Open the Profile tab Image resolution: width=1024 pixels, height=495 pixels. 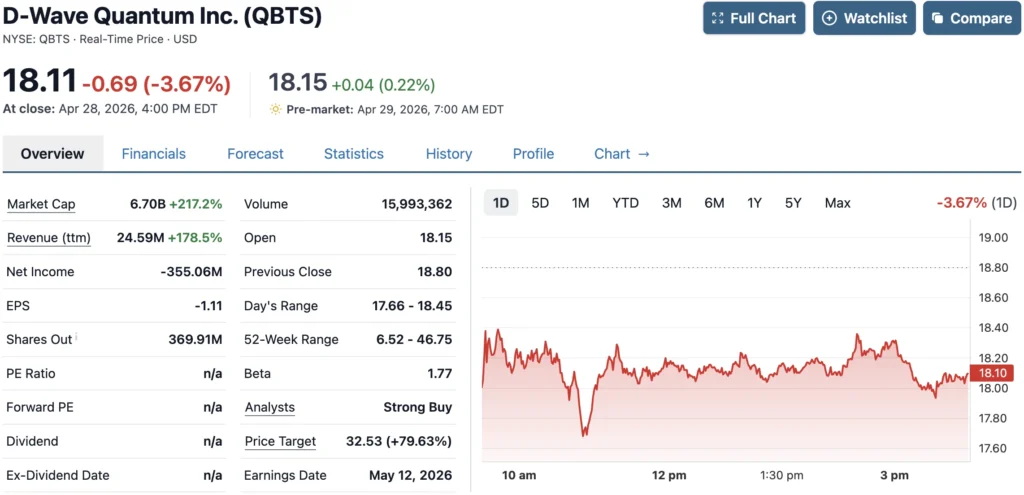tap(533, 154)
